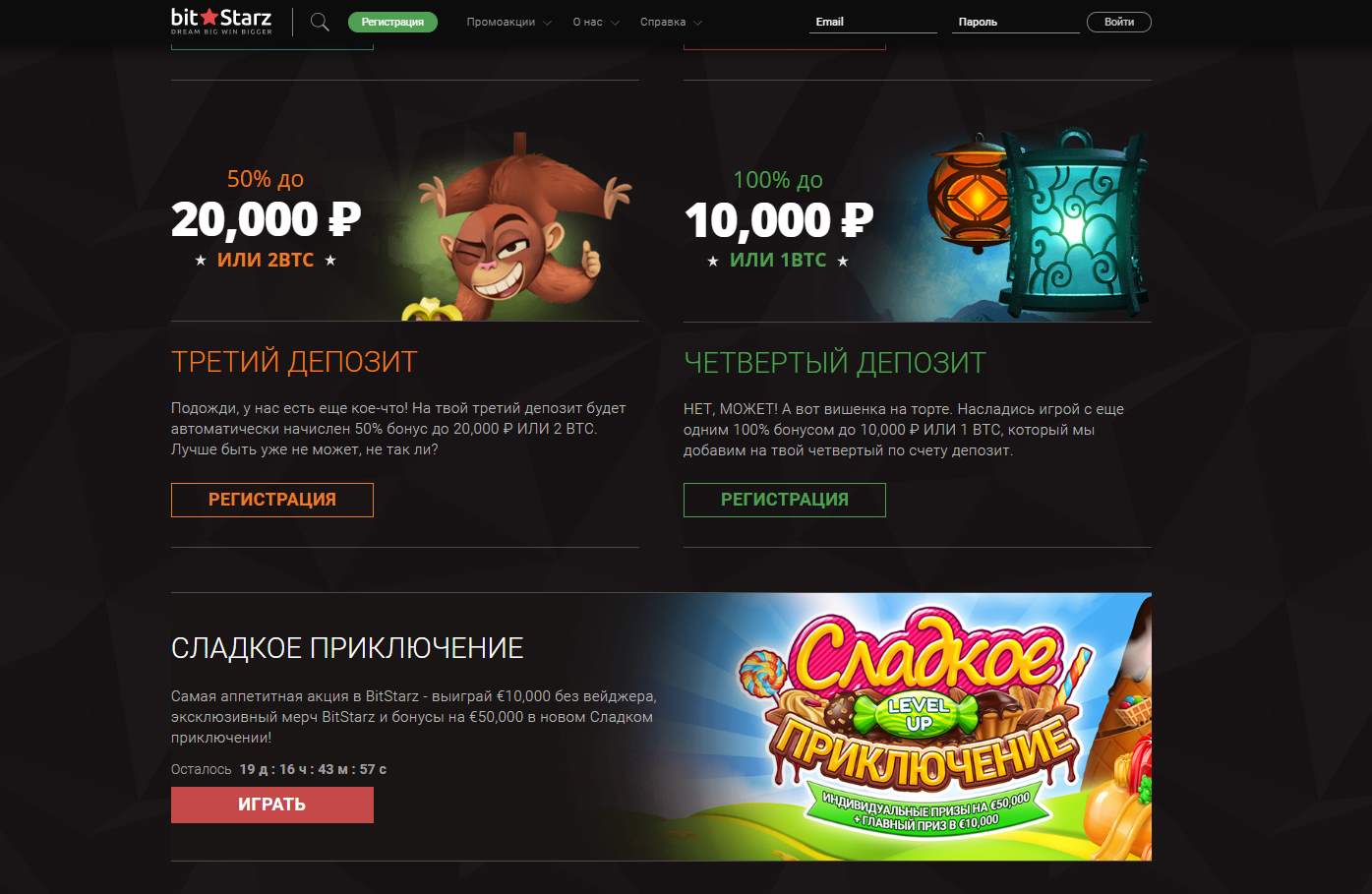Click the Третий депозит heading
The image size is (1372, 894).
tap(294, 362)
